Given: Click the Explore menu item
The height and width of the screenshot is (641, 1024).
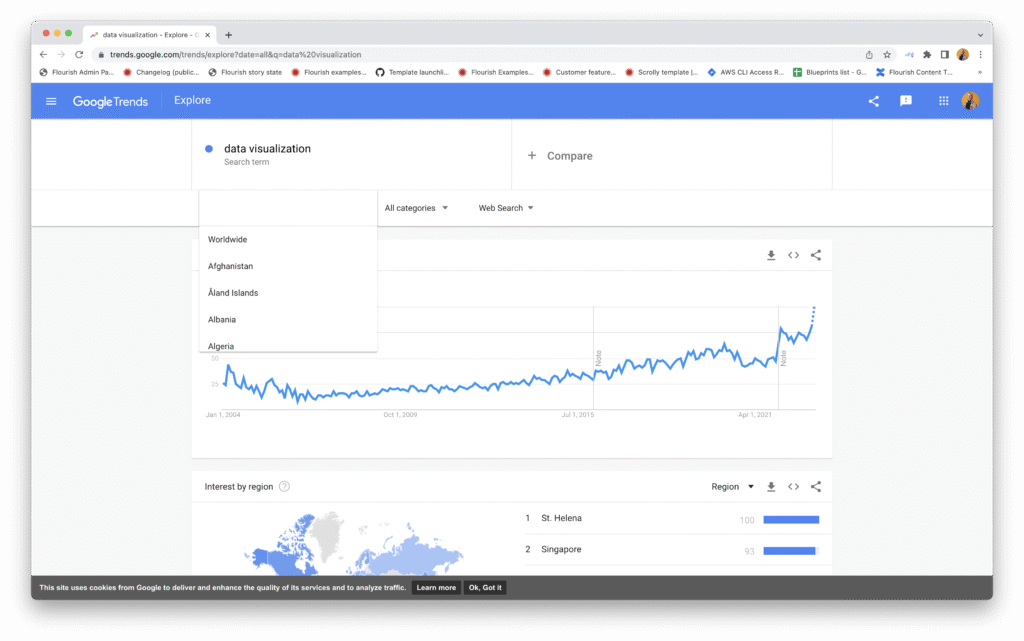Looking at the screenshot, I should [x=192, y=100].
